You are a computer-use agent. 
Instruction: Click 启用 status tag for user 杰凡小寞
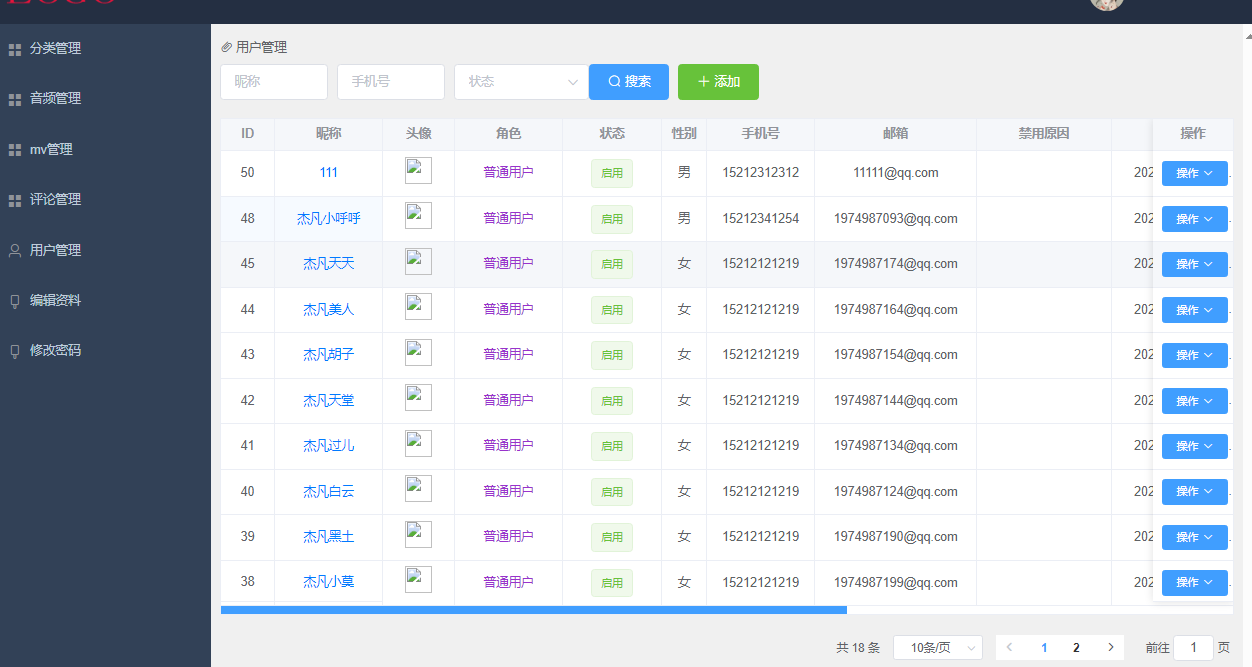click(612, 582)
